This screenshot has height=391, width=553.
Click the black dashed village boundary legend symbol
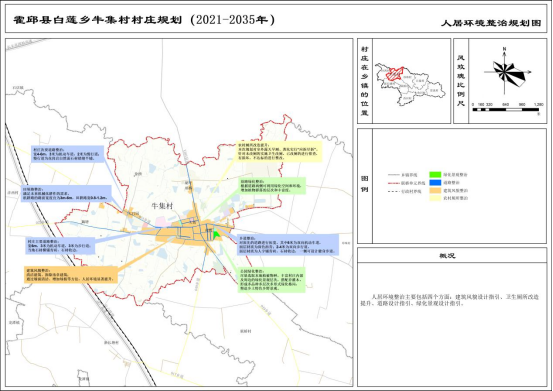pyautogui.click(x=393, y=191)
